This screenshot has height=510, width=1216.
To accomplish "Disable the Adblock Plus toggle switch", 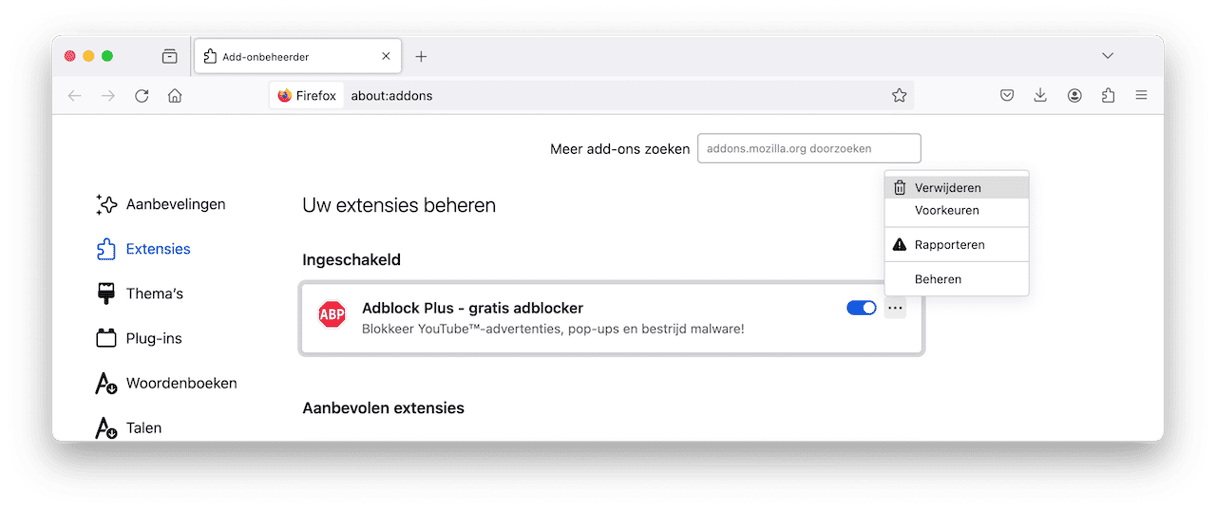I will [861, 308].
